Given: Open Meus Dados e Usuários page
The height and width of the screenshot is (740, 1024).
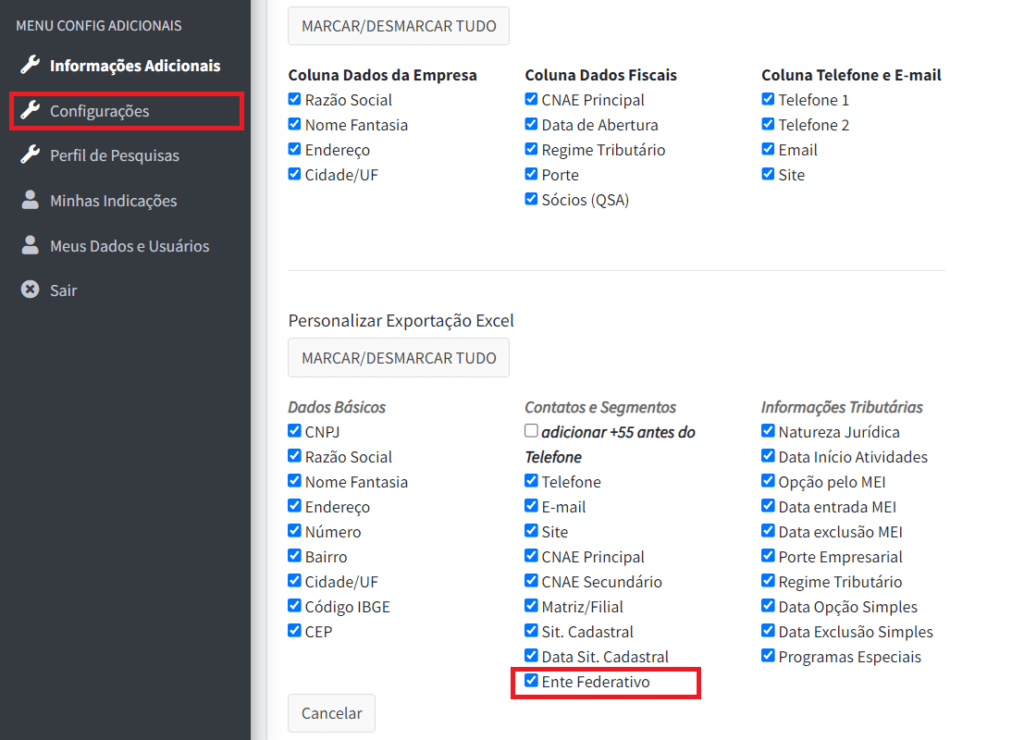Looking at the screenshot, I should pos(130,245).
